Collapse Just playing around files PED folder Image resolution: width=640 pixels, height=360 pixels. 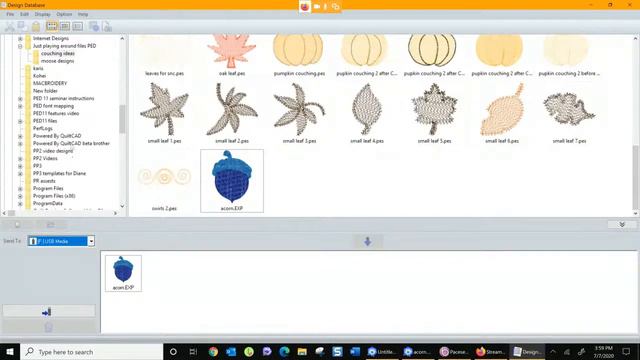[20, 46]
